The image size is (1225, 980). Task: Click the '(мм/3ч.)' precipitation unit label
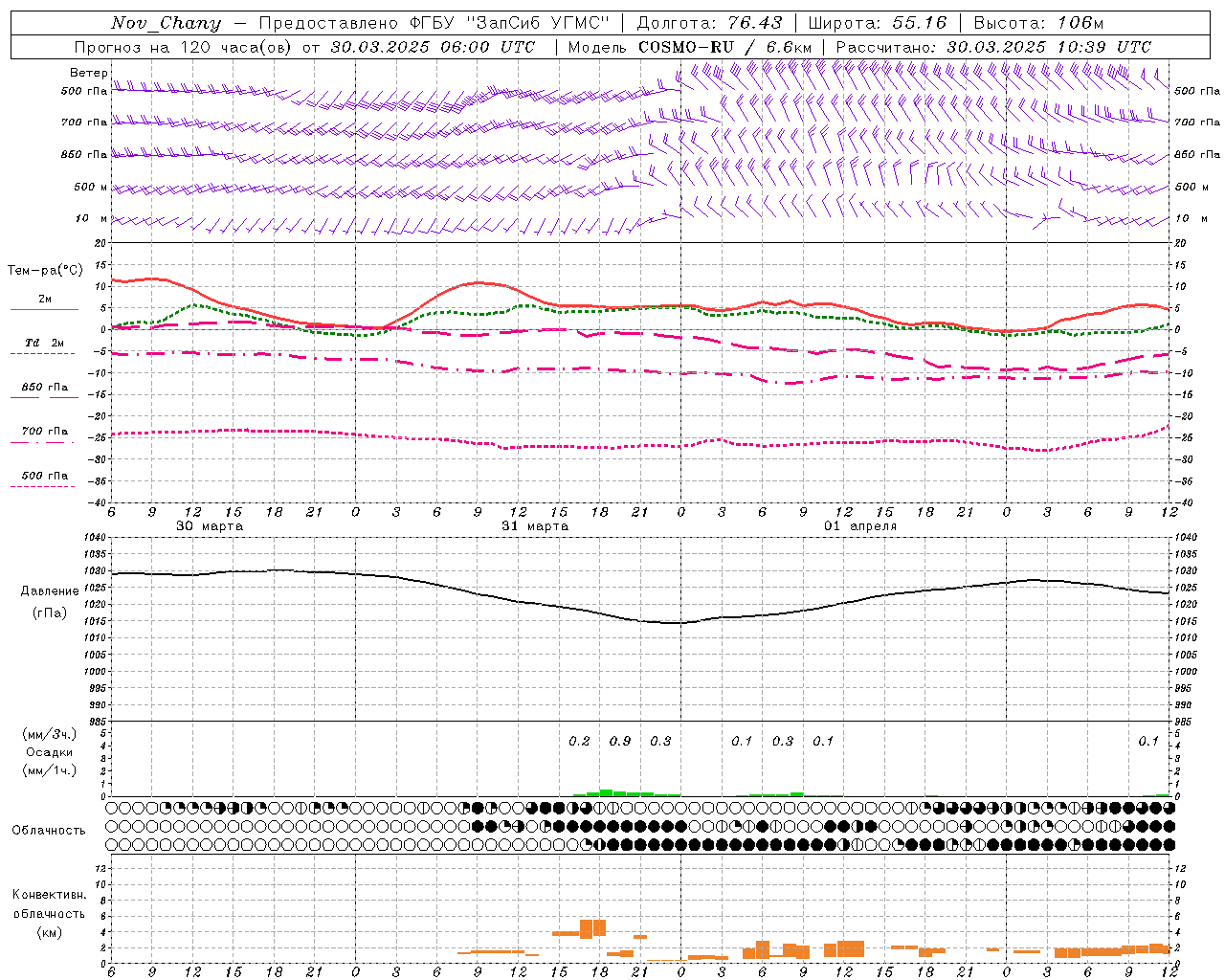pos(50,735)
